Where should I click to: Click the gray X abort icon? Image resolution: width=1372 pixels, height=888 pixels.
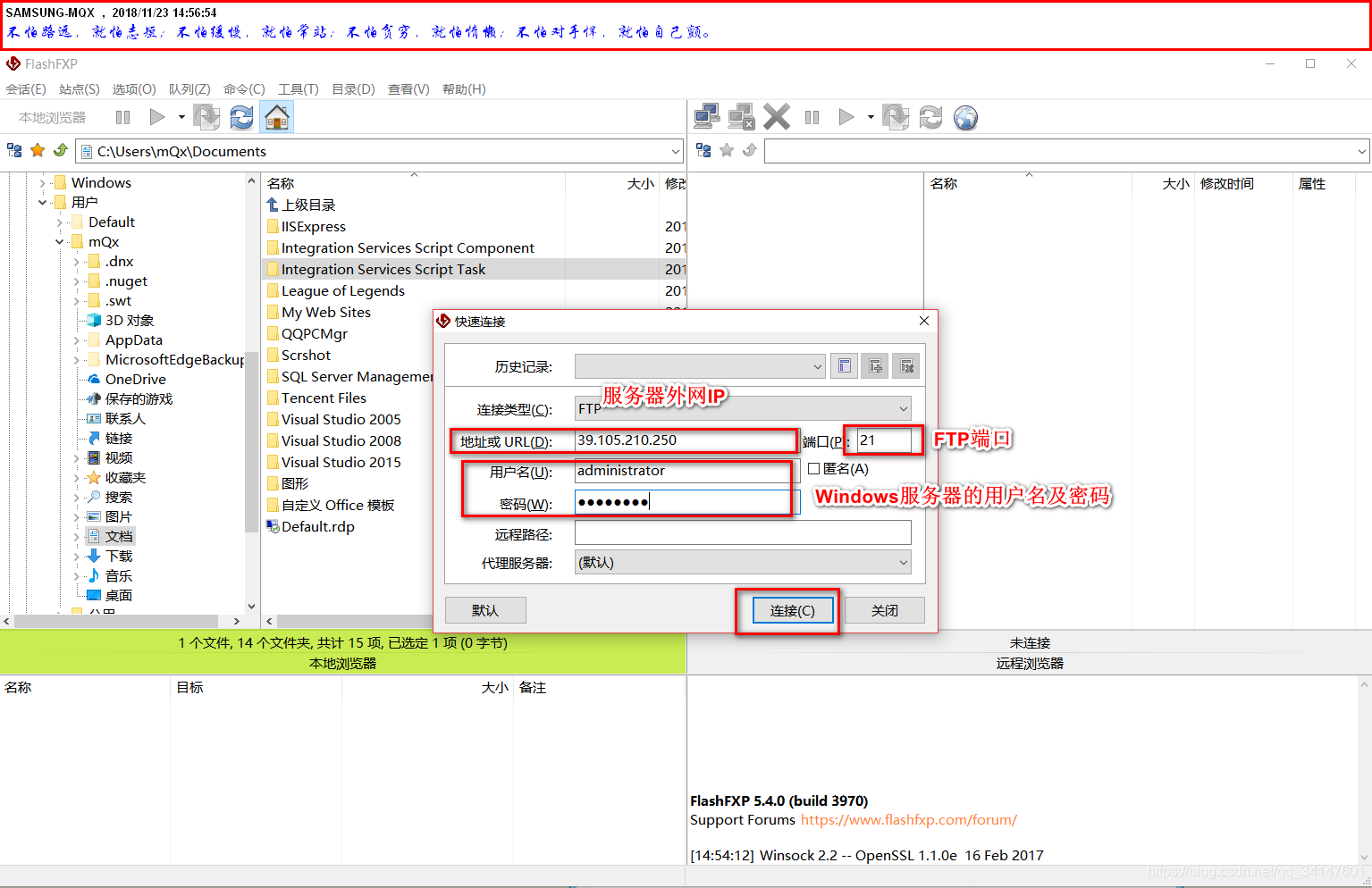click(x=777, y=117)
